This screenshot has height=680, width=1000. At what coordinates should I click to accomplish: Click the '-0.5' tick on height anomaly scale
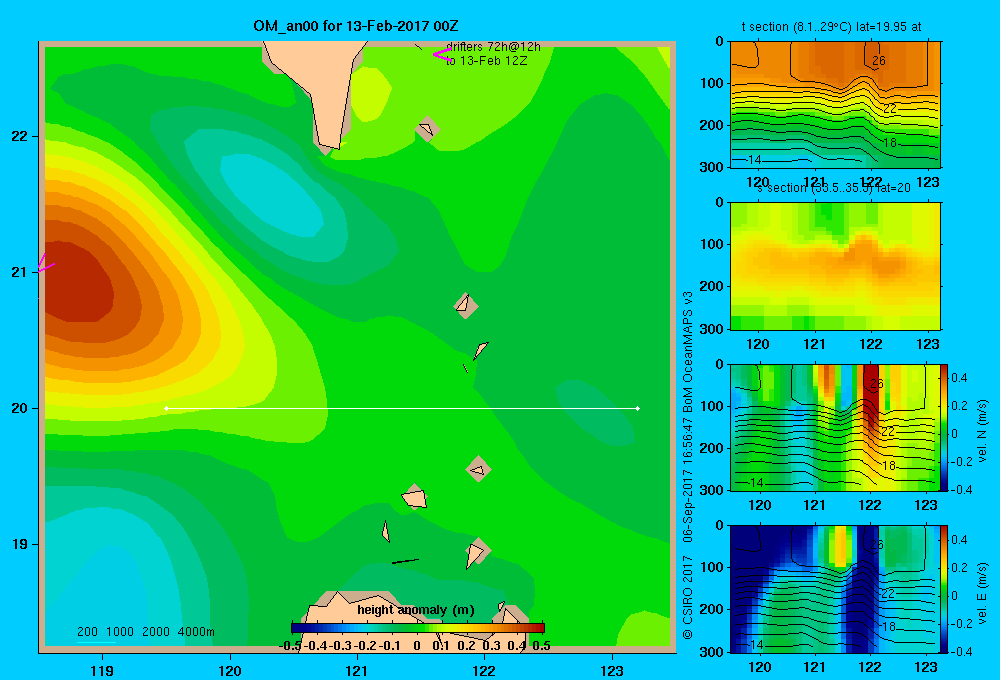[290, 646]
